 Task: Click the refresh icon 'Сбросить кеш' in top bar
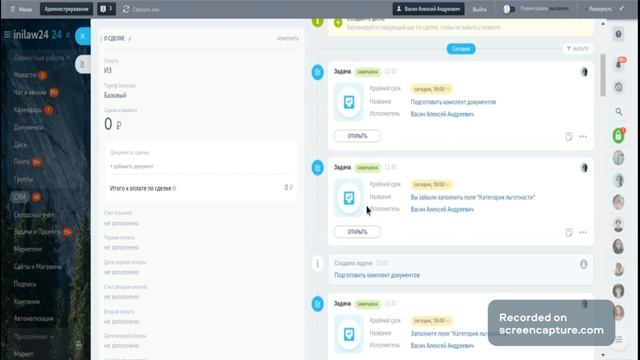tap(126, 9)
